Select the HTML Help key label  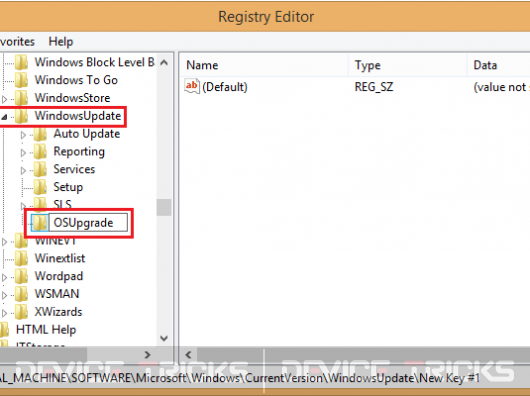coord(46,330)
